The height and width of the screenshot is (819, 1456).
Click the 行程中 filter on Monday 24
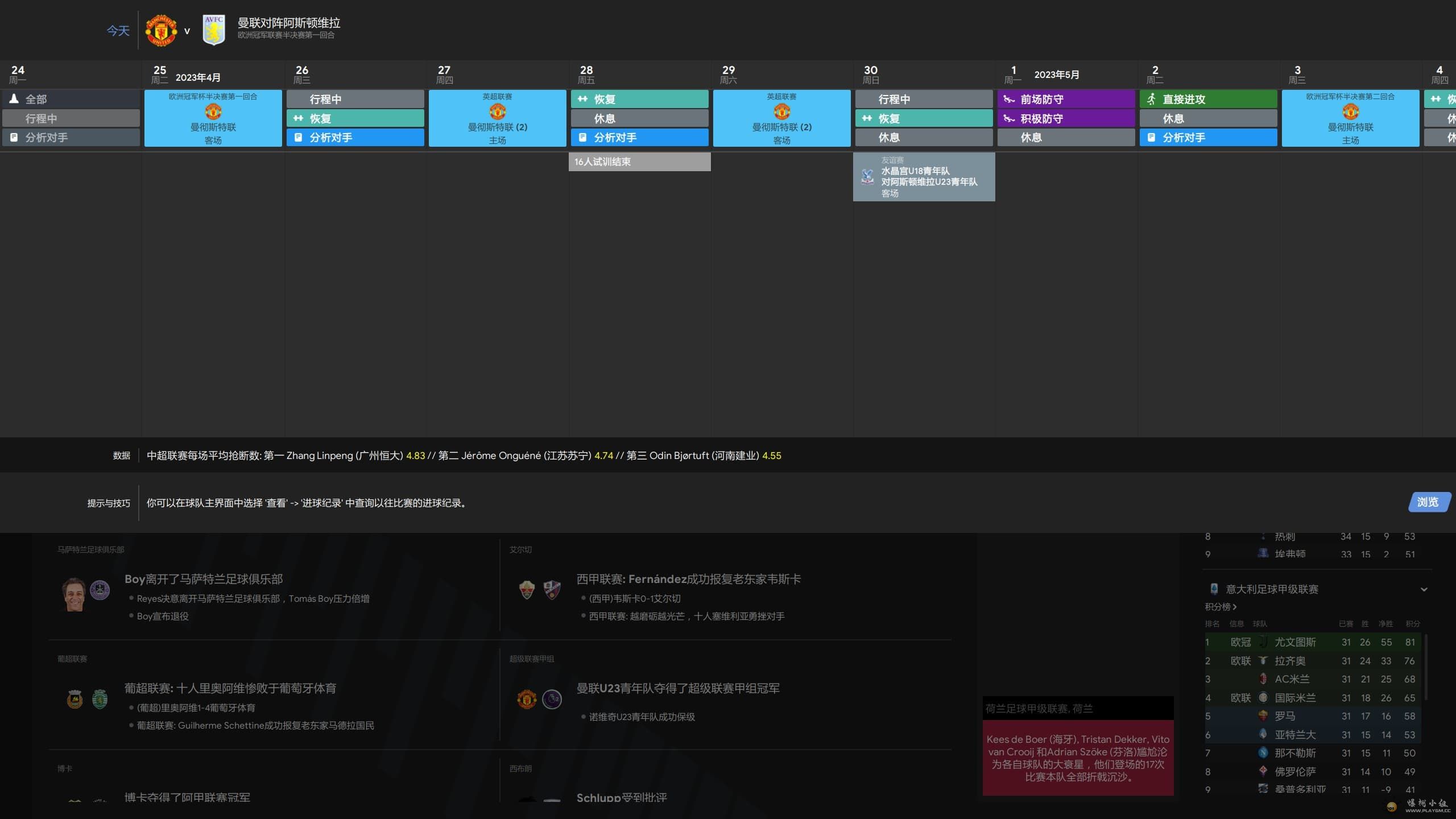[71, 118]
